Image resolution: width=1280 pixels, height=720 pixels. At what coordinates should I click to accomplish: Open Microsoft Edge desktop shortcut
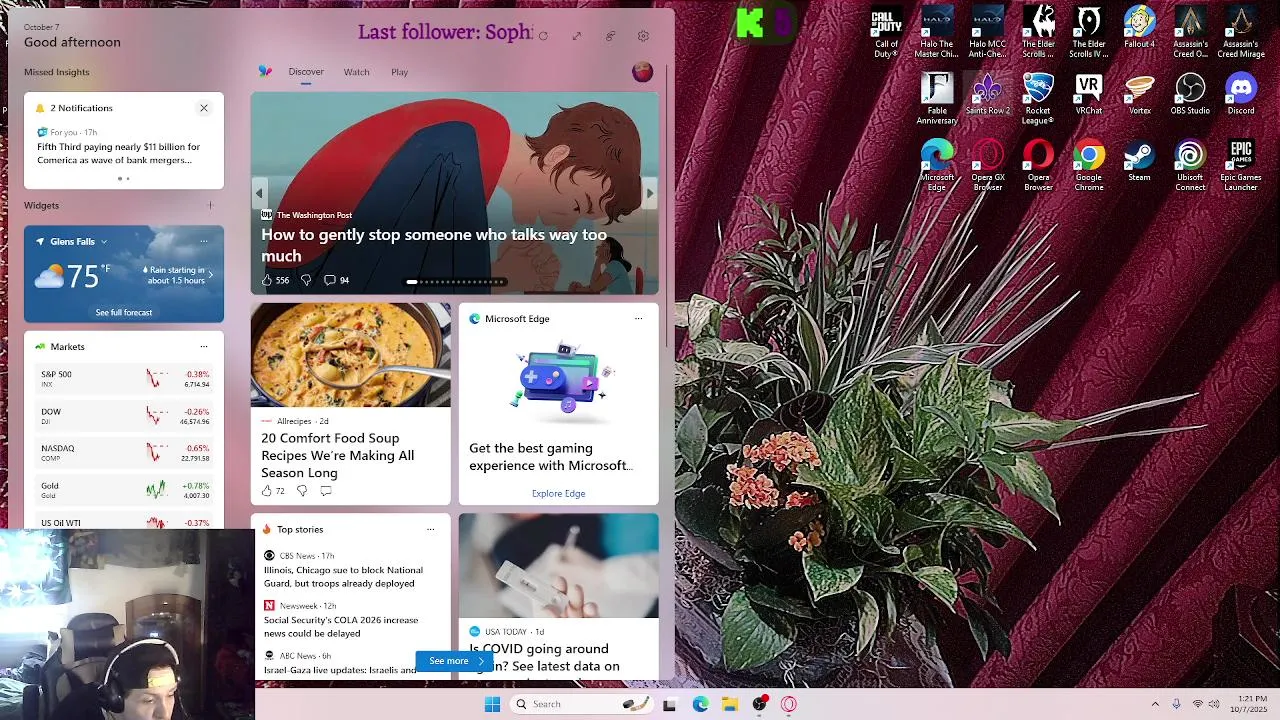[x=937, y=166]
